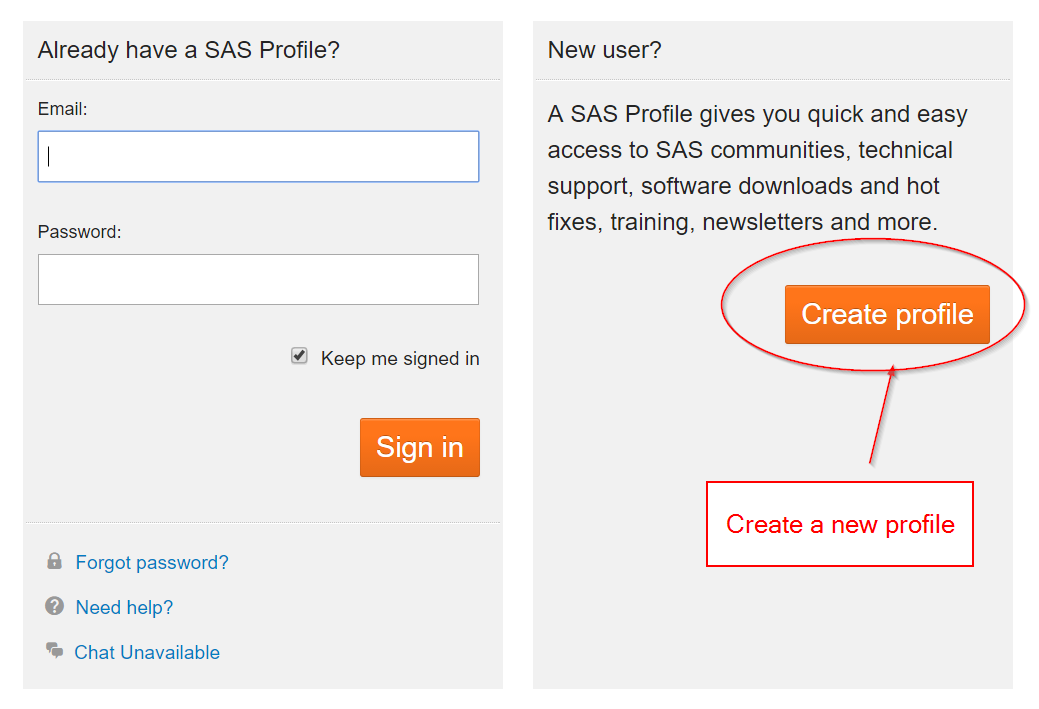
Task: Click the padlock icon beside Forgot password
Action: [55, 562]
